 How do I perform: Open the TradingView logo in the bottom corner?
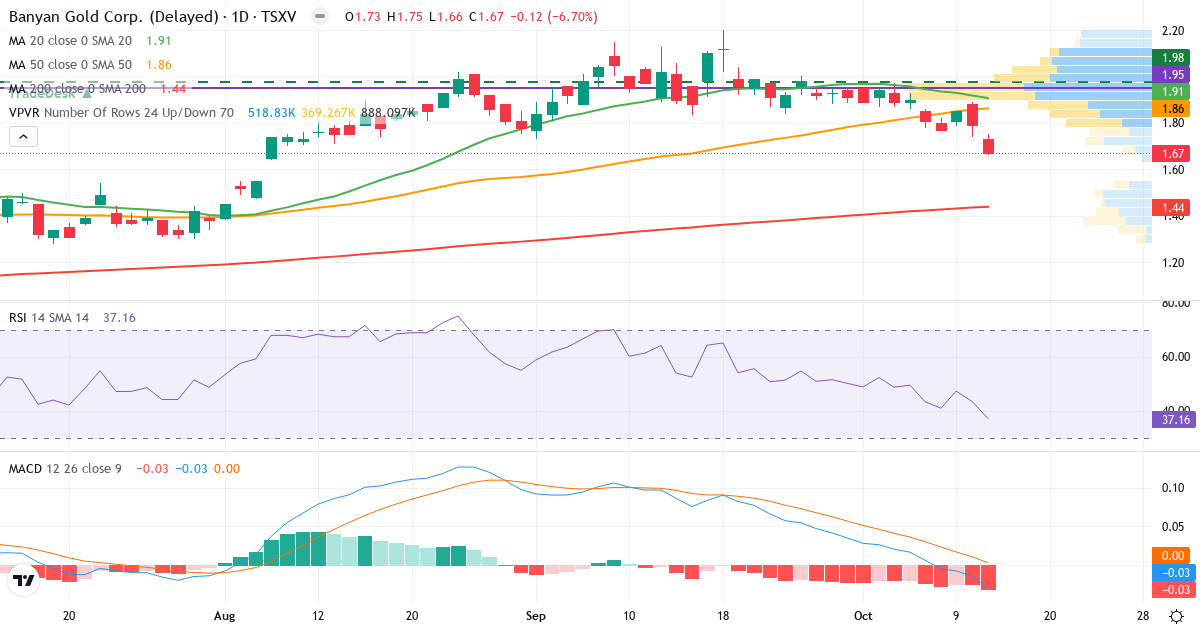point(23,580)
